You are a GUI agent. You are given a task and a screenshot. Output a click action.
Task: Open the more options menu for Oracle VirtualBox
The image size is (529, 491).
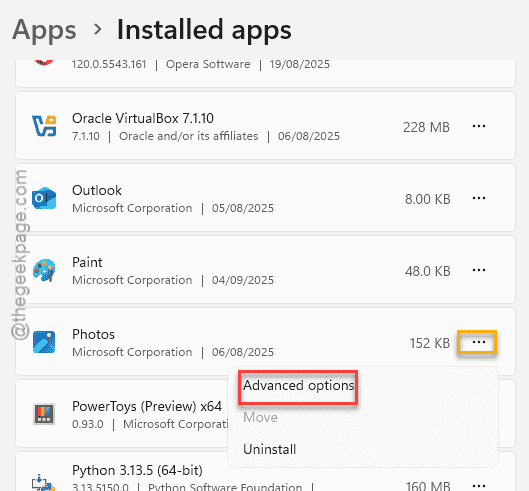[x=479, y=126]
